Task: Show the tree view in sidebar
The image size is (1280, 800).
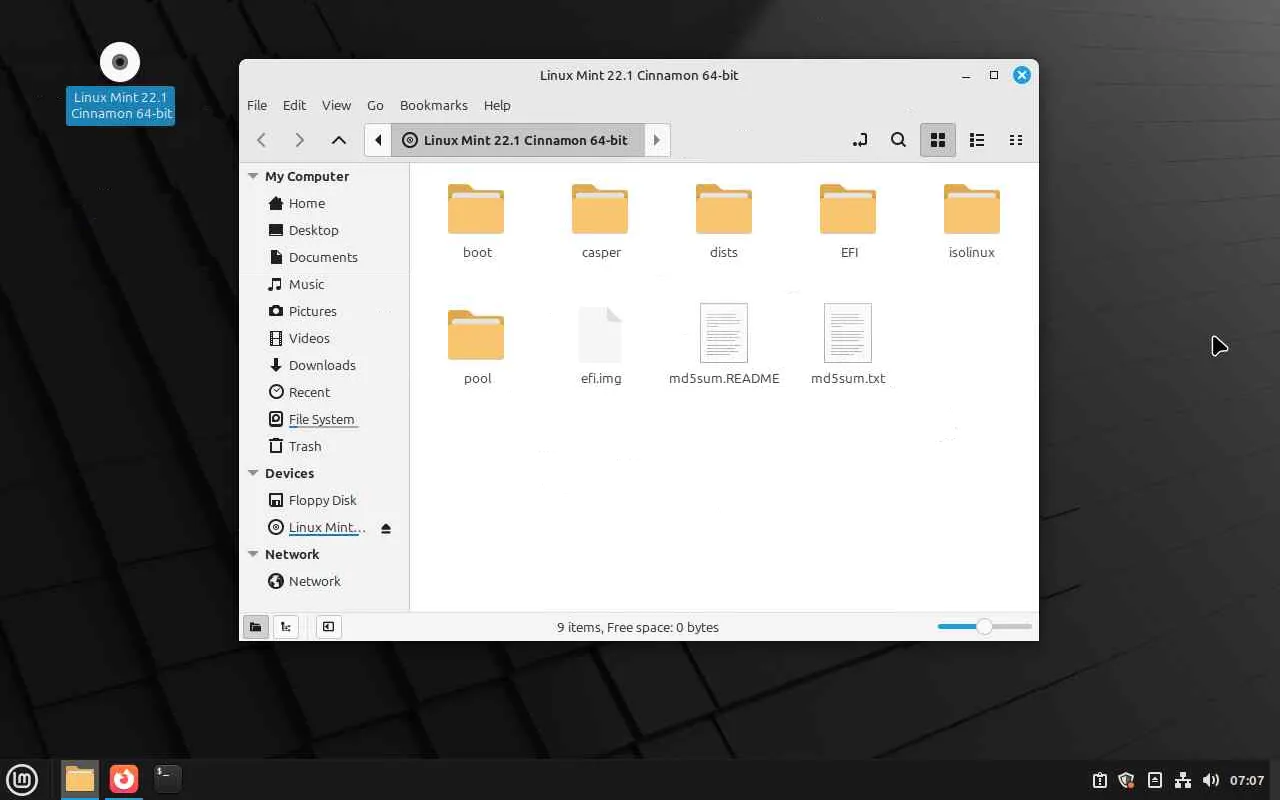Action: pos(286,627)
